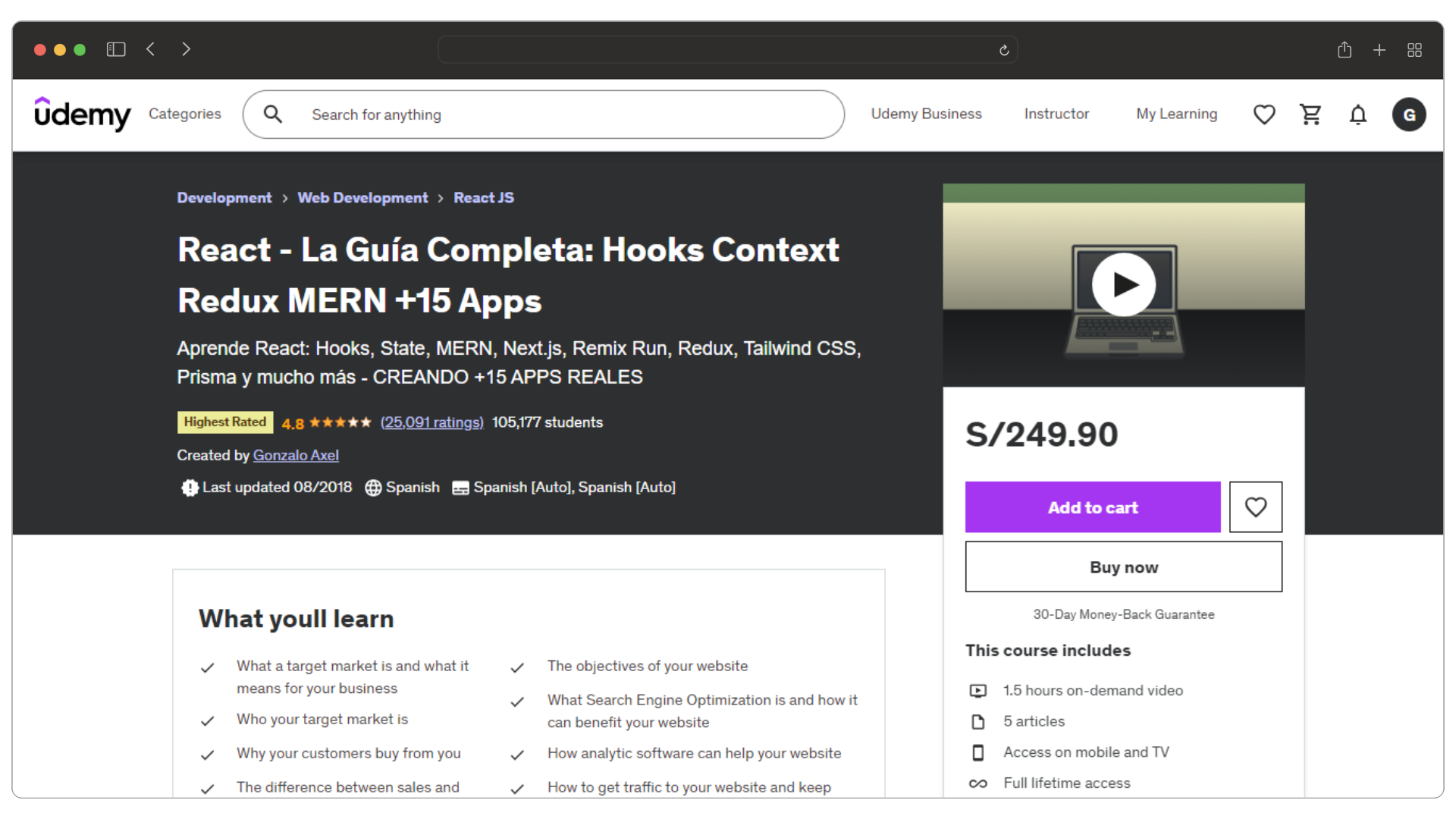Go to React JS breadcrumb

(484, 198)
